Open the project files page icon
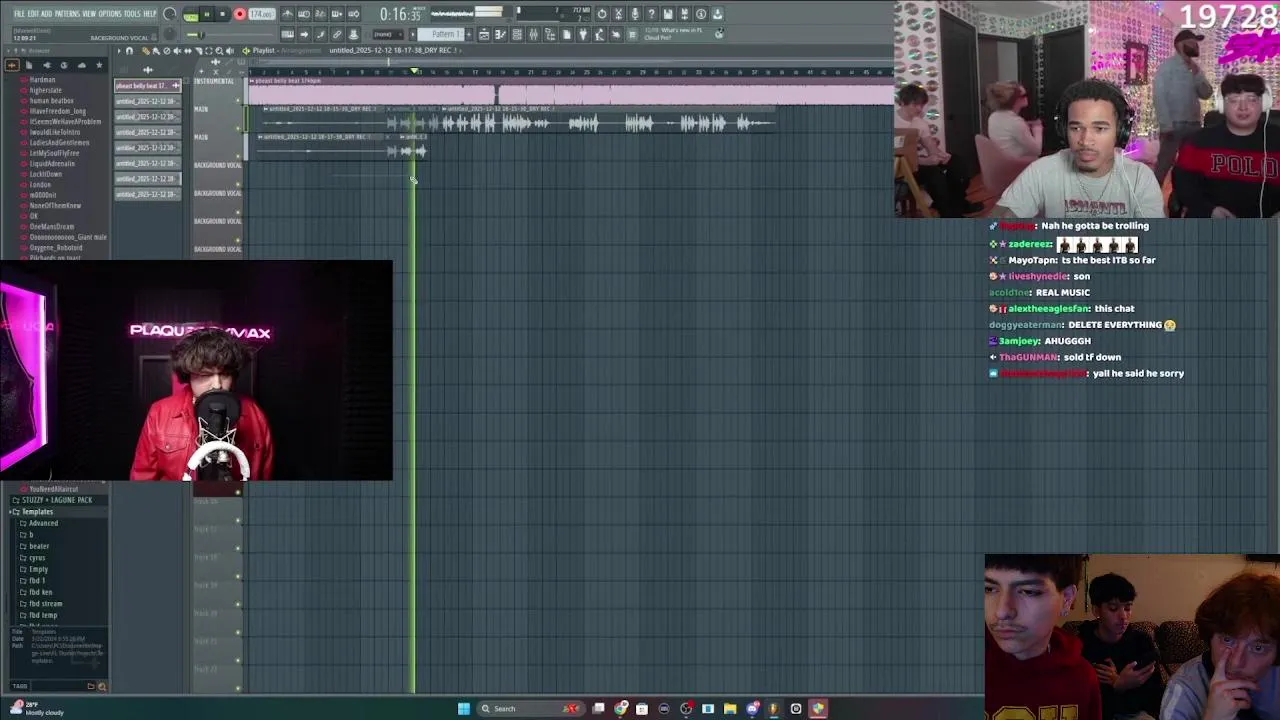Image resolution: width=1280 pixels, height=720 pixels. click(x=566, y=34)
